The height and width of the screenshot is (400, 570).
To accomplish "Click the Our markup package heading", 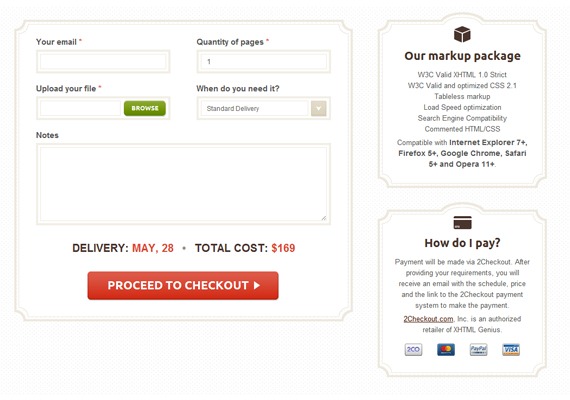I will (x=462, y=56).
